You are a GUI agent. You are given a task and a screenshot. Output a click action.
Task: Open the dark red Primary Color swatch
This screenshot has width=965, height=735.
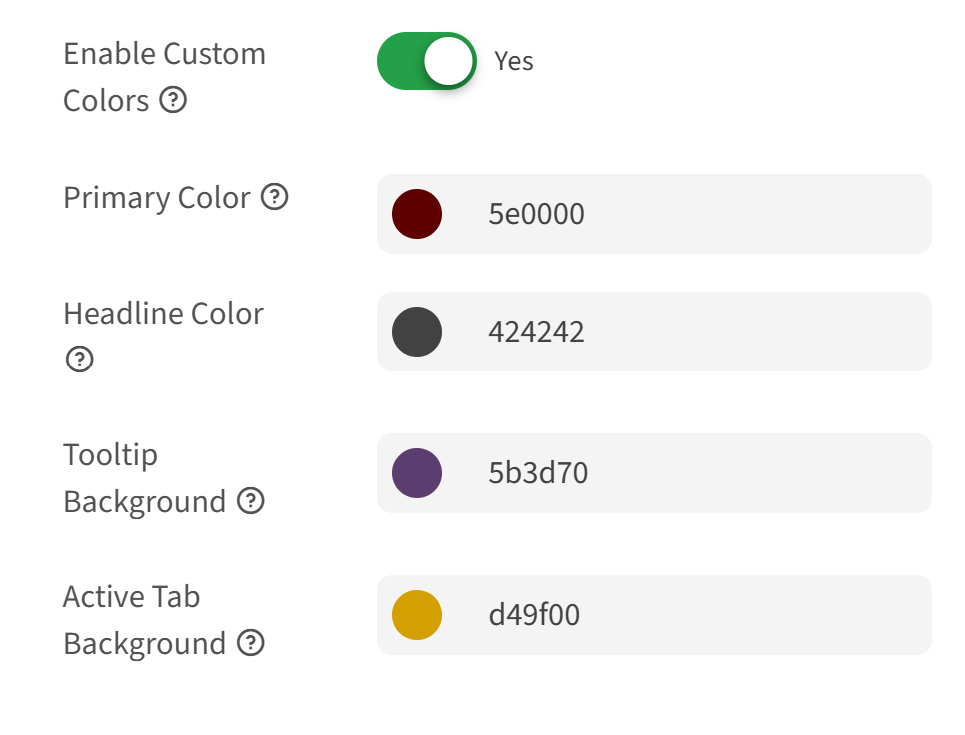[x=416, y=213]
